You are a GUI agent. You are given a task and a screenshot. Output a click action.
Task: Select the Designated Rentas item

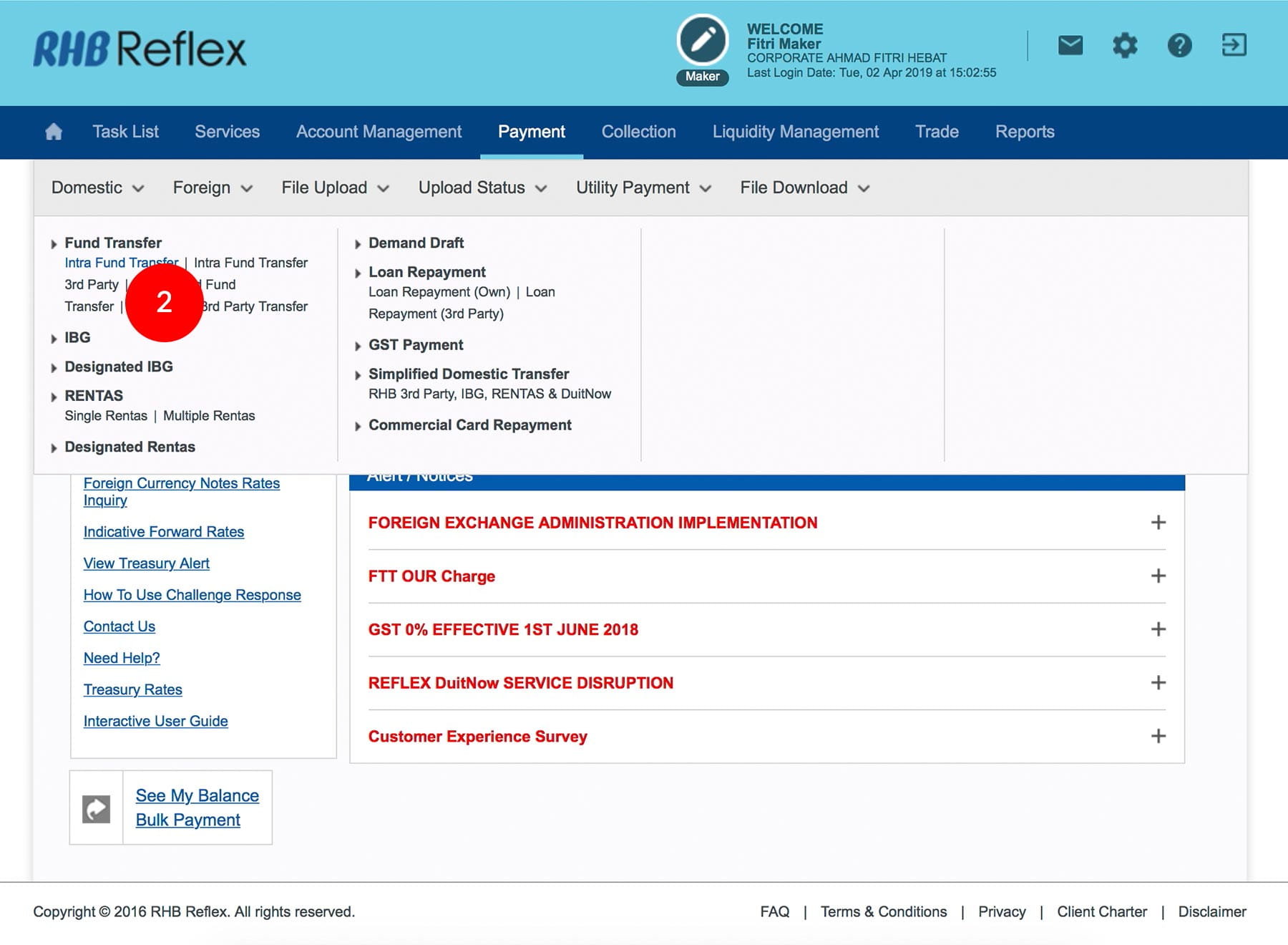tap(130, 447)
